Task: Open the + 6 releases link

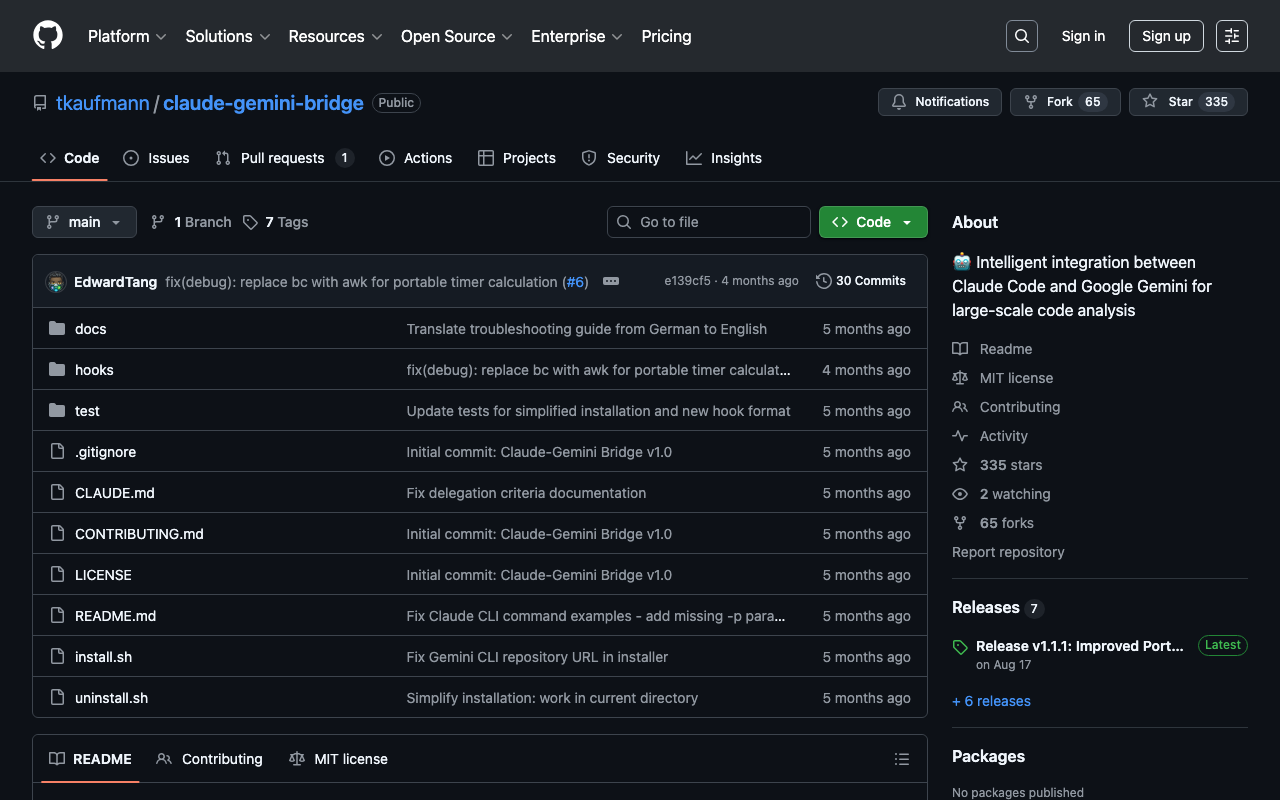Action: pos(991,701)
